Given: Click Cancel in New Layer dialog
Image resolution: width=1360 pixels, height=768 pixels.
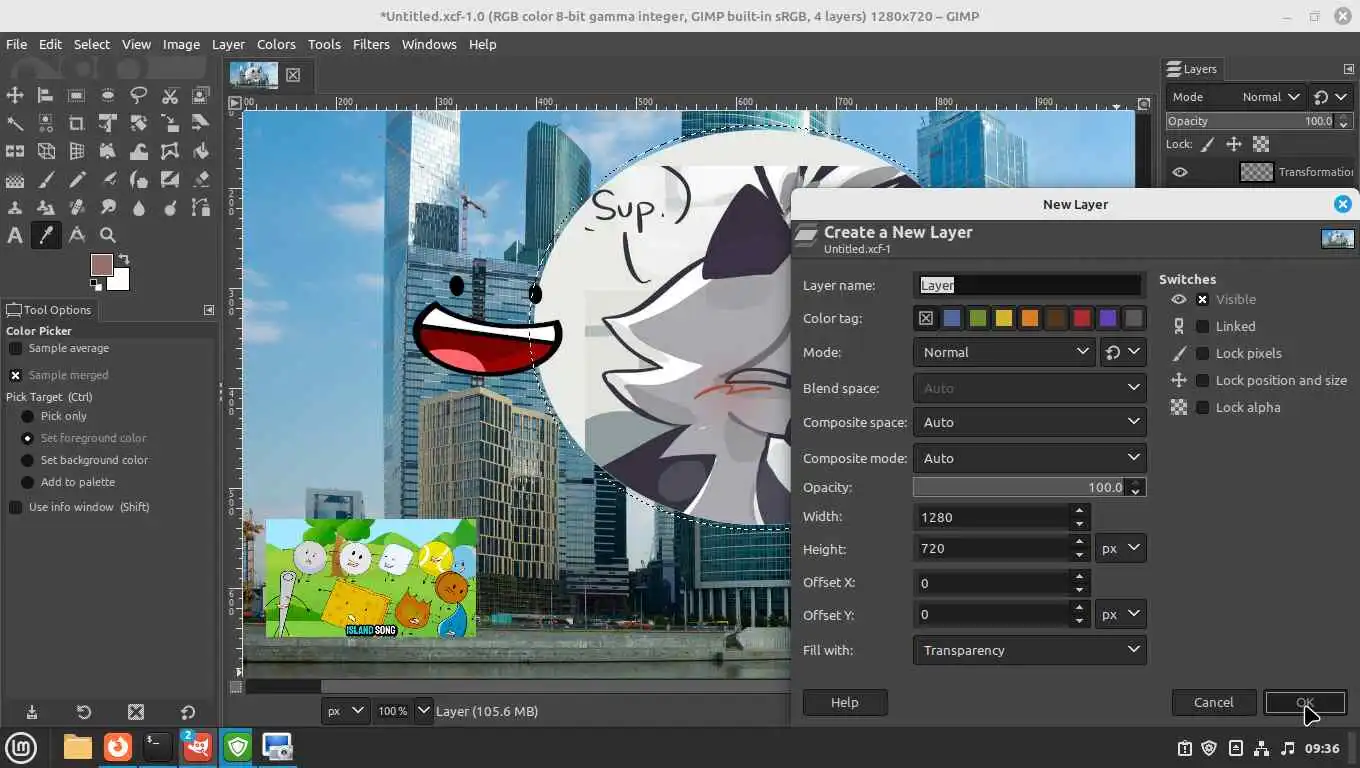Looking at the screenshot, I should click(x=1213, y=702).
